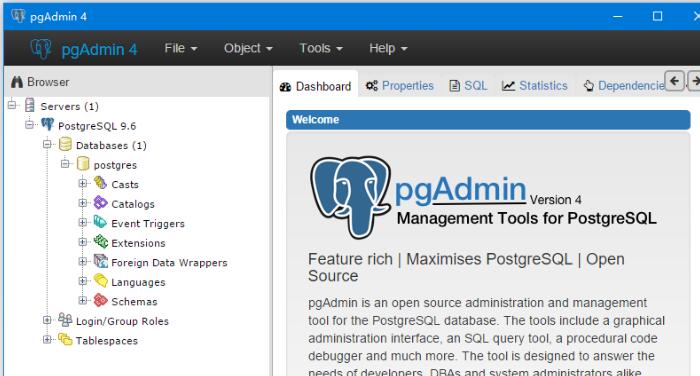700x376 pixels.
Task: Open the Object menu
Action: tap(248, 48)
